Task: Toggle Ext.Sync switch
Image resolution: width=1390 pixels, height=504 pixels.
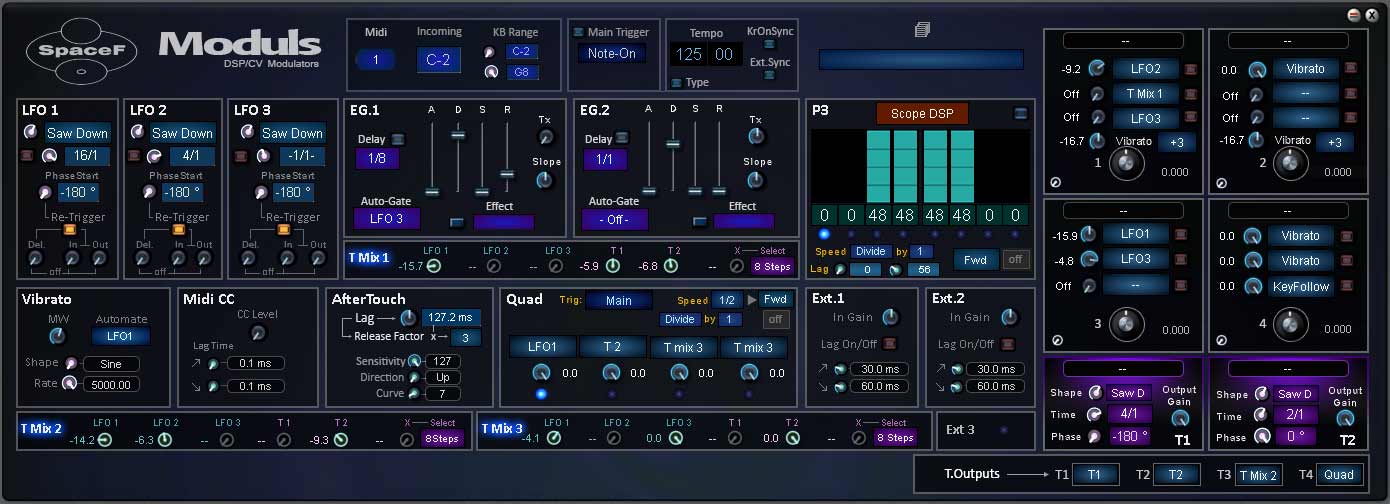Action: point(769,75)
